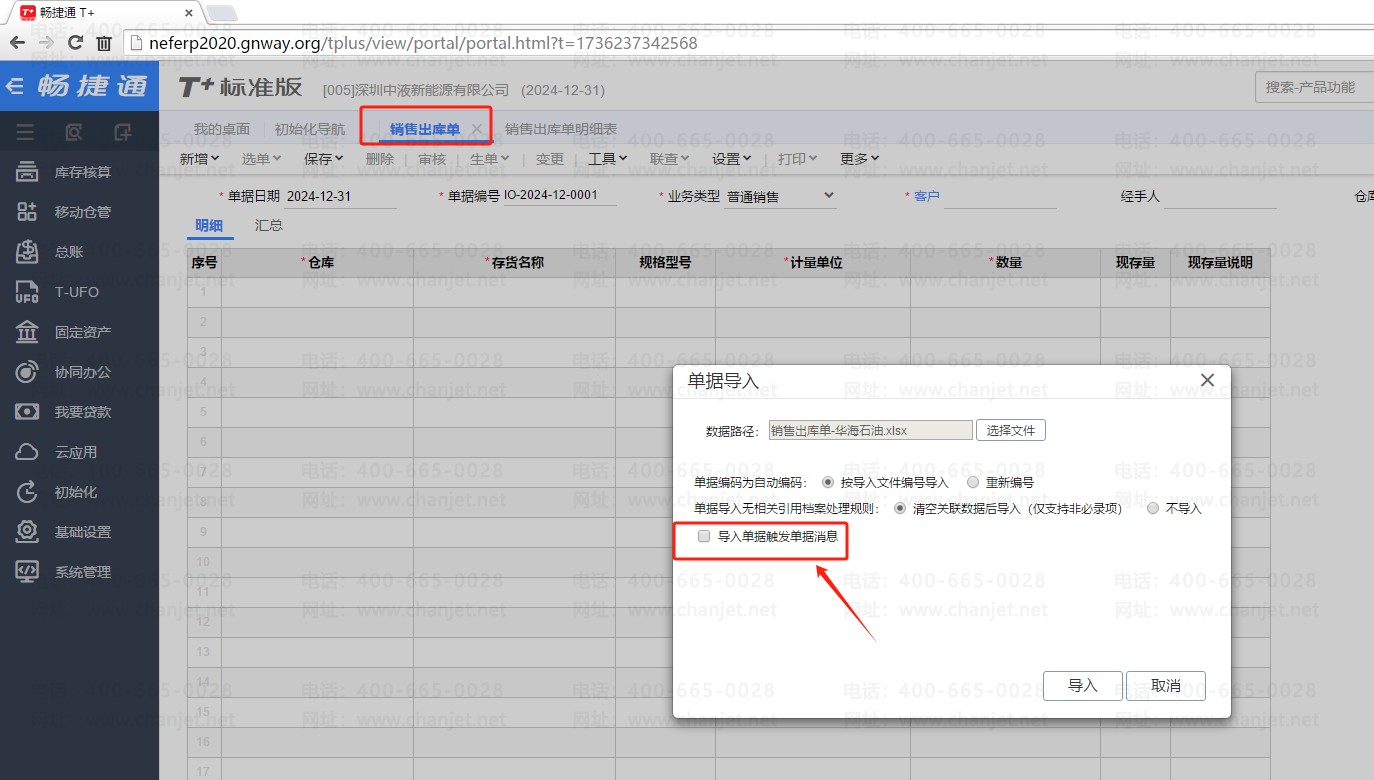Open the 基础设置 gear icon
The width and height of the screenshot is (1374, 780).
click(27, 532)
